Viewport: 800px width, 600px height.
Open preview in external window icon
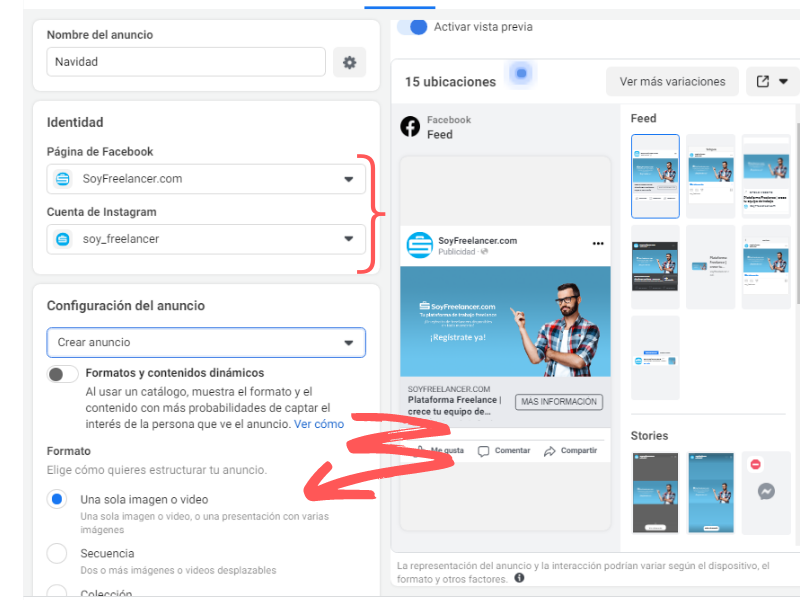pos(762,82)
